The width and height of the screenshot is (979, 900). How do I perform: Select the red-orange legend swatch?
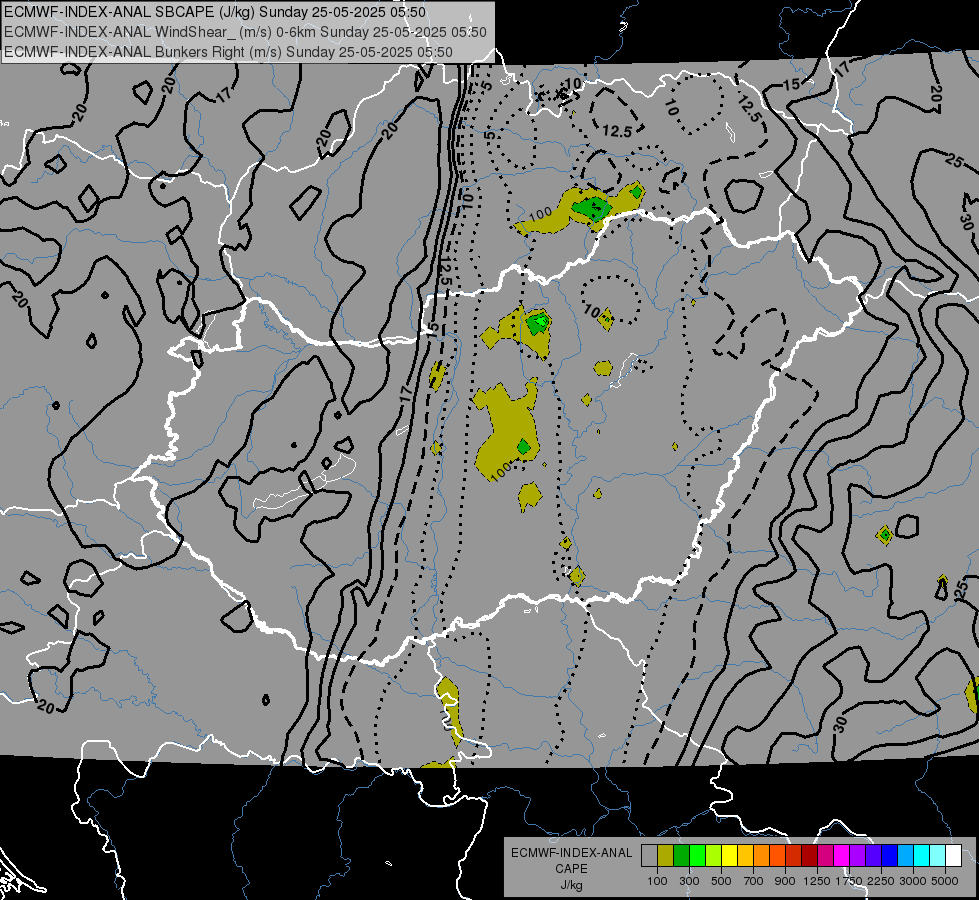coord(777,855)
